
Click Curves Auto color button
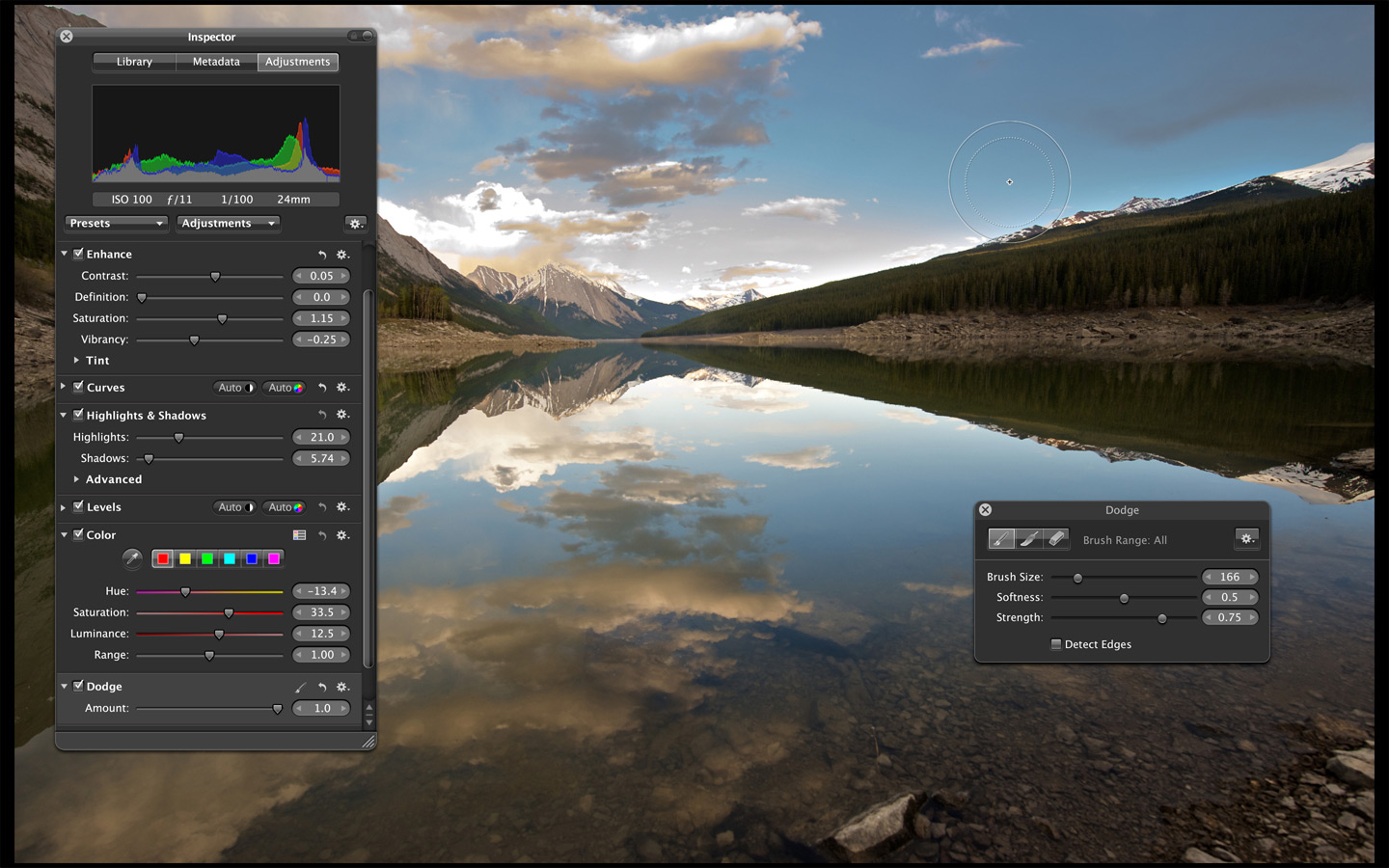[285, 388]
